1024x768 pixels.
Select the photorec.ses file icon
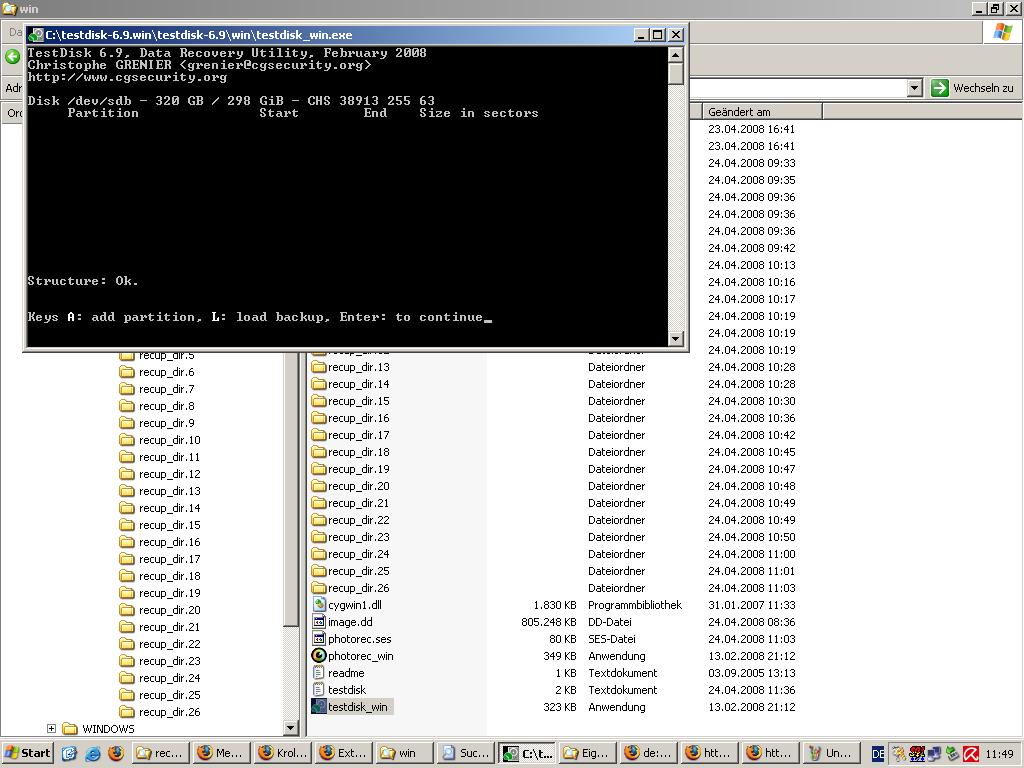[x=319, y=639]
